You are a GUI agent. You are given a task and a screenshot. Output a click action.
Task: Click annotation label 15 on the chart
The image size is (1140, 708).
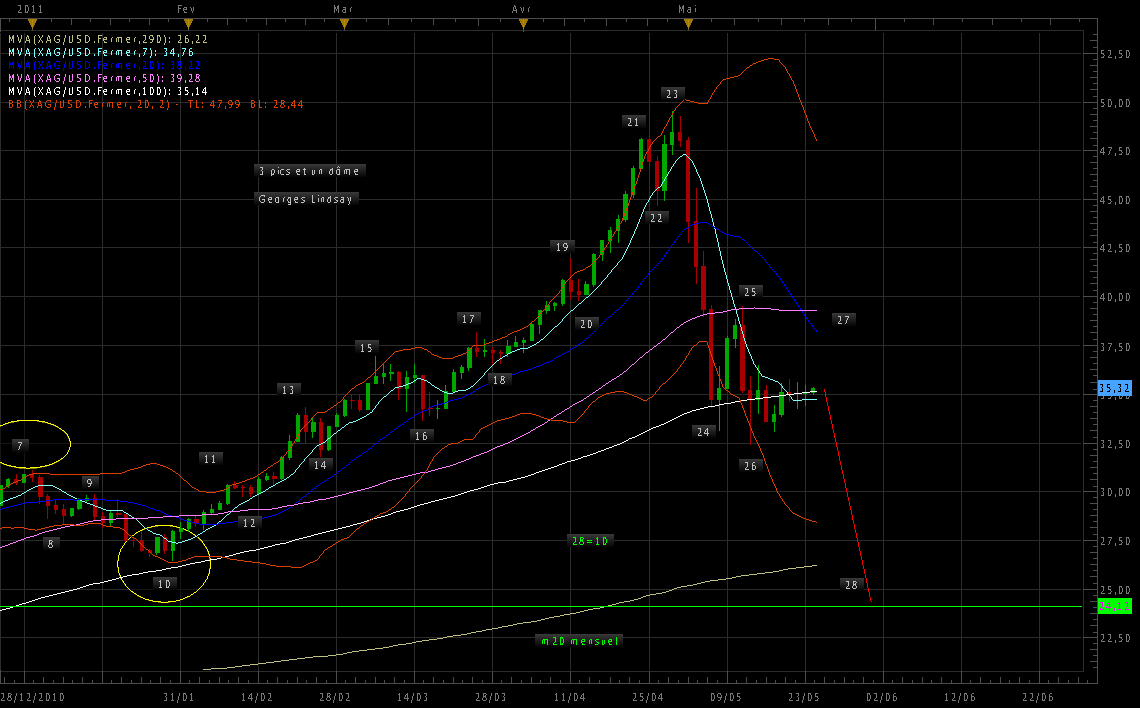367,347
